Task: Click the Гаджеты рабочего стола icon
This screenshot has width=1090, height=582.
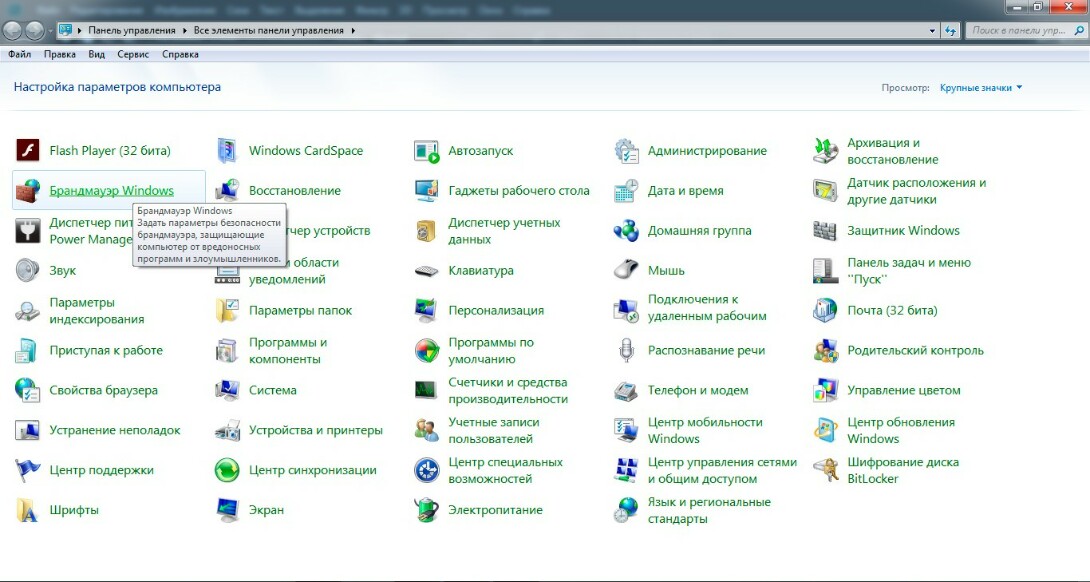Action: (427, 191)
